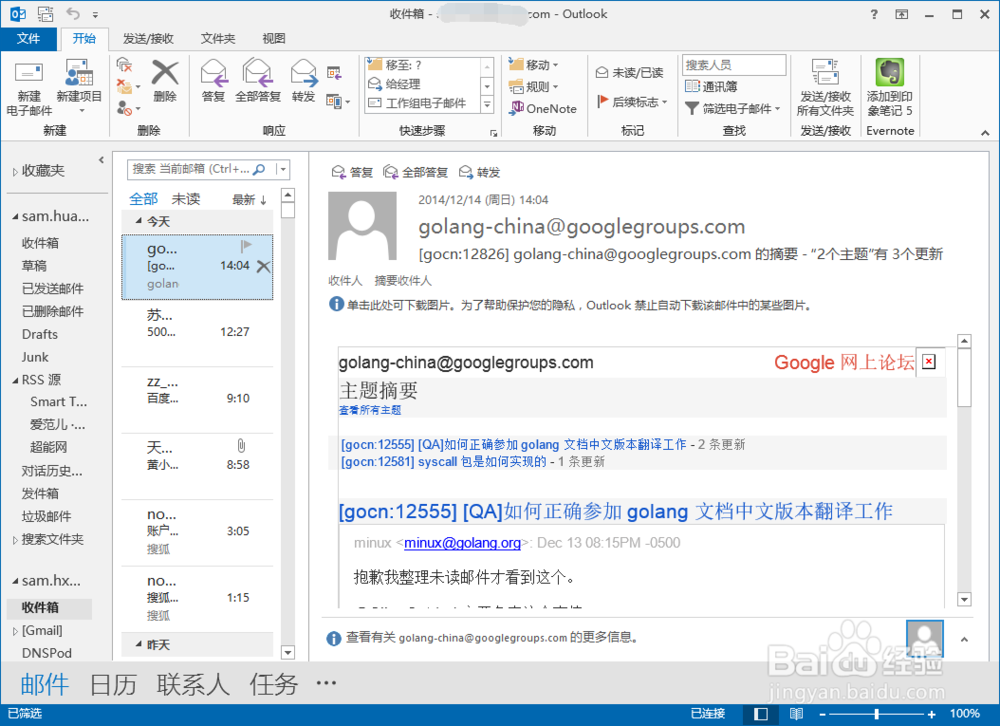Collapse the 今天 message group
The height and width of the screenshot is (726, 1000).
[x=138, y=221]
